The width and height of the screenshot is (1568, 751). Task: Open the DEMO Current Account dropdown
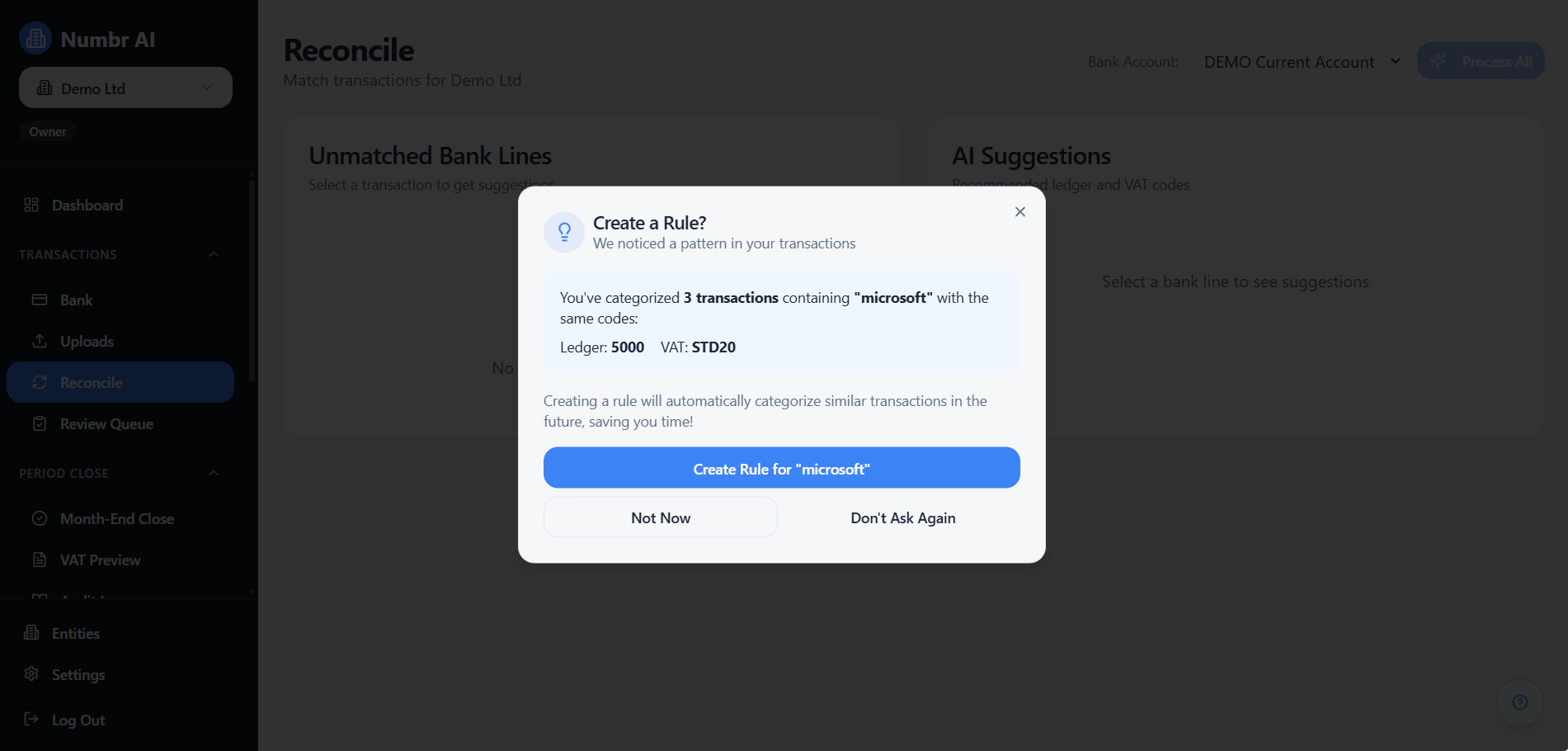pos(1299,61)
